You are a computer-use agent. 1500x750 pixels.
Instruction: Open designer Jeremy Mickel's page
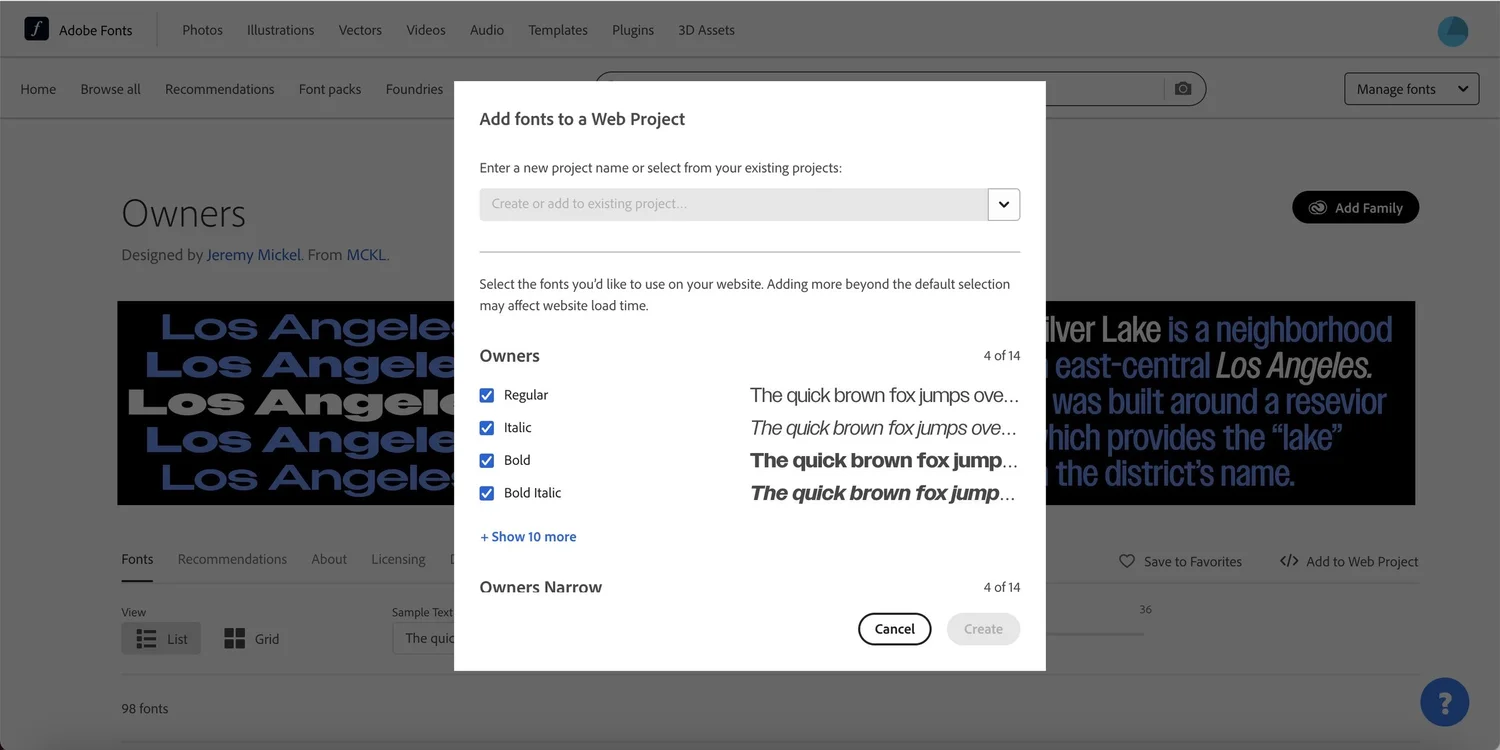(253, 254)
